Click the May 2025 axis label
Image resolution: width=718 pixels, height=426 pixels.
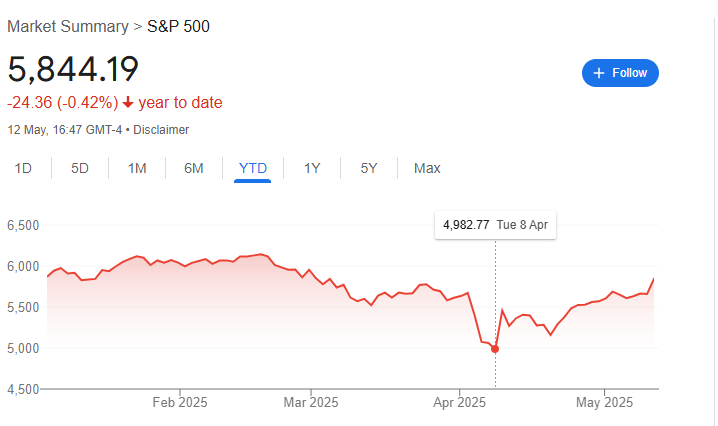[x=605, y=403]
